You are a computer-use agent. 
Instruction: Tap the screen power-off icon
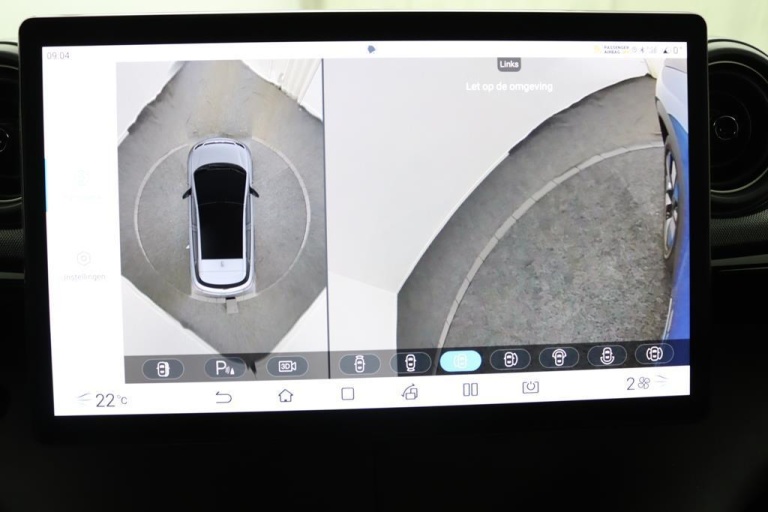(x=530, y=387)
